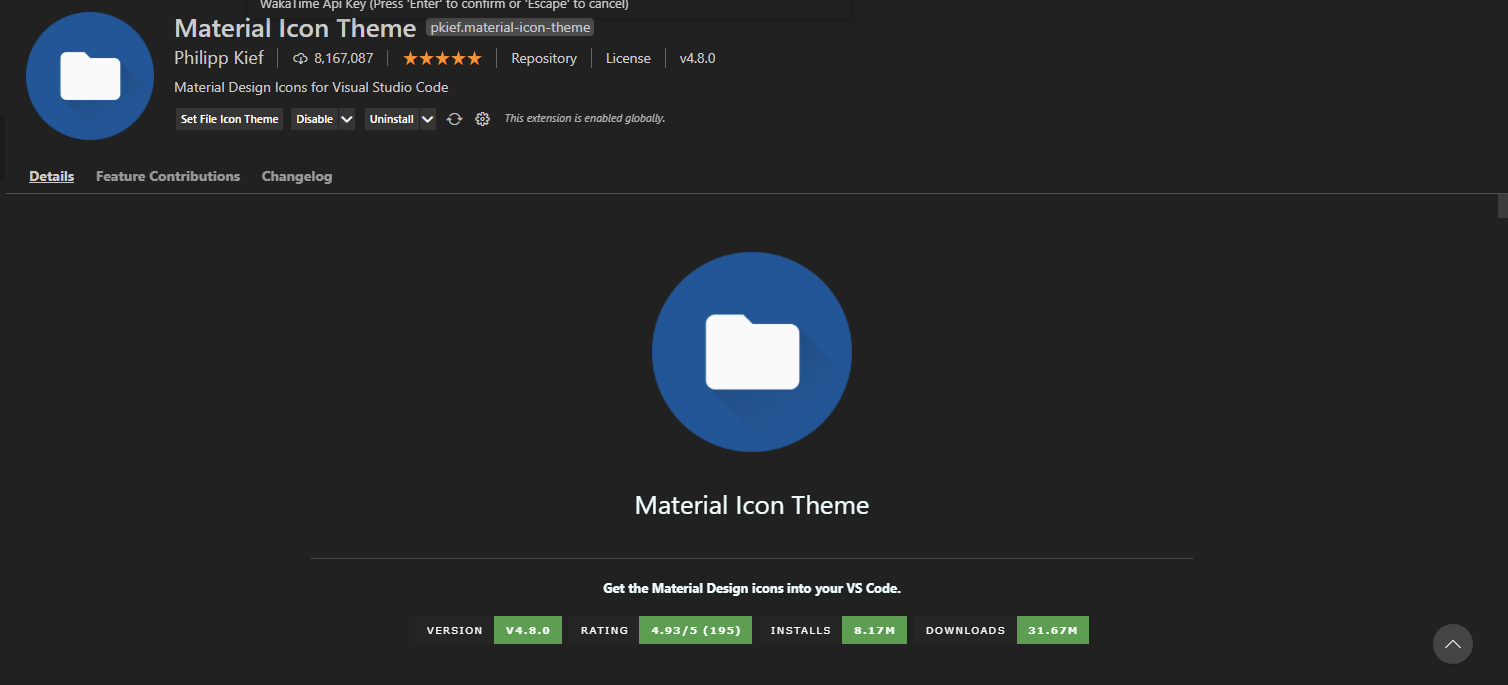Click the Uninstall button
The image size is (1508, 685).
tap(391, 119)
